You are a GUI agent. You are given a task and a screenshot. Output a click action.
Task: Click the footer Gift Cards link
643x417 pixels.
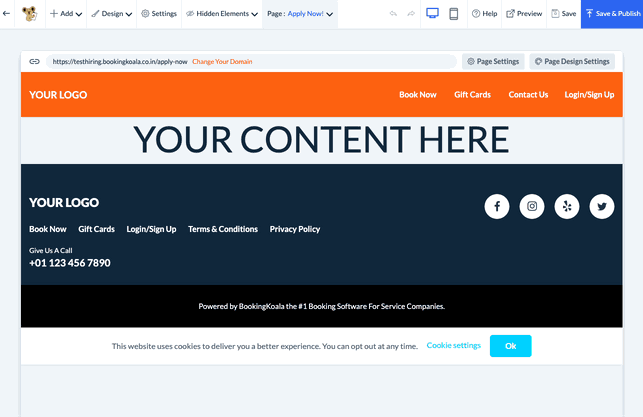(96, 229)
